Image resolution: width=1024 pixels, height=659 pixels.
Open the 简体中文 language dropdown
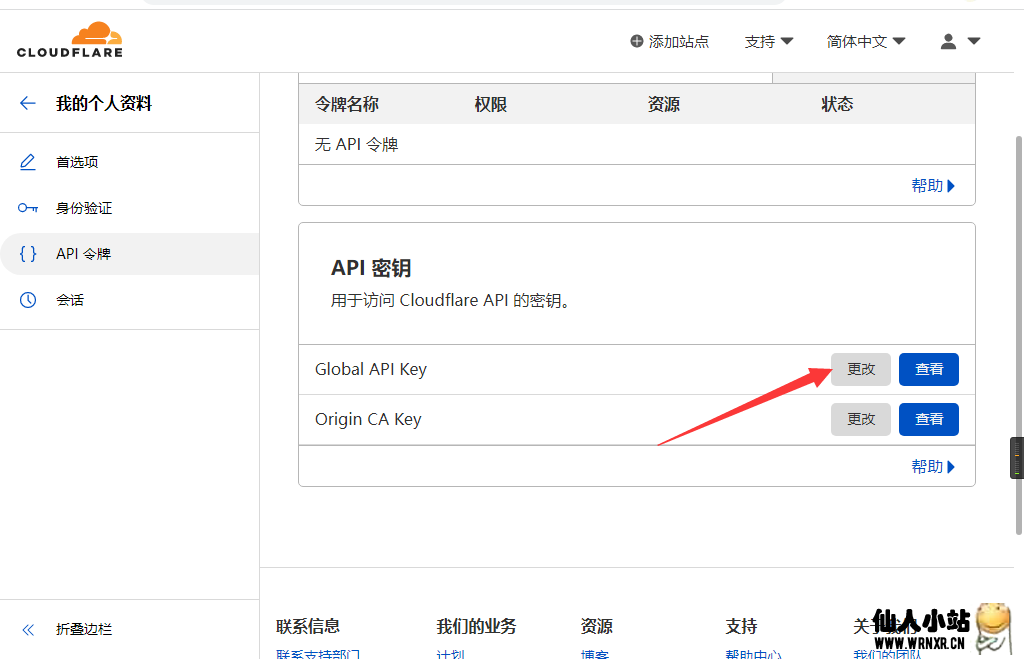(x=866, y=42)
